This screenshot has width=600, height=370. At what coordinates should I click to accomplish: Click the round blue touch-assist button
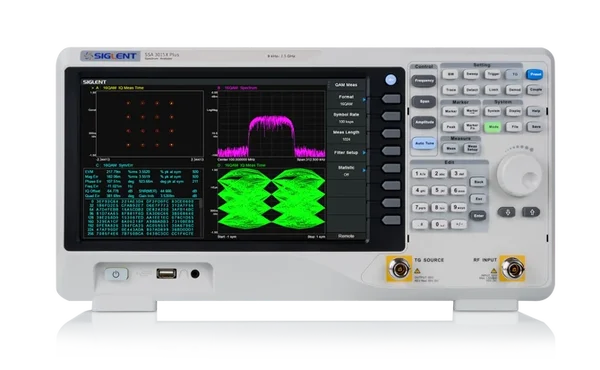[390, 80]
